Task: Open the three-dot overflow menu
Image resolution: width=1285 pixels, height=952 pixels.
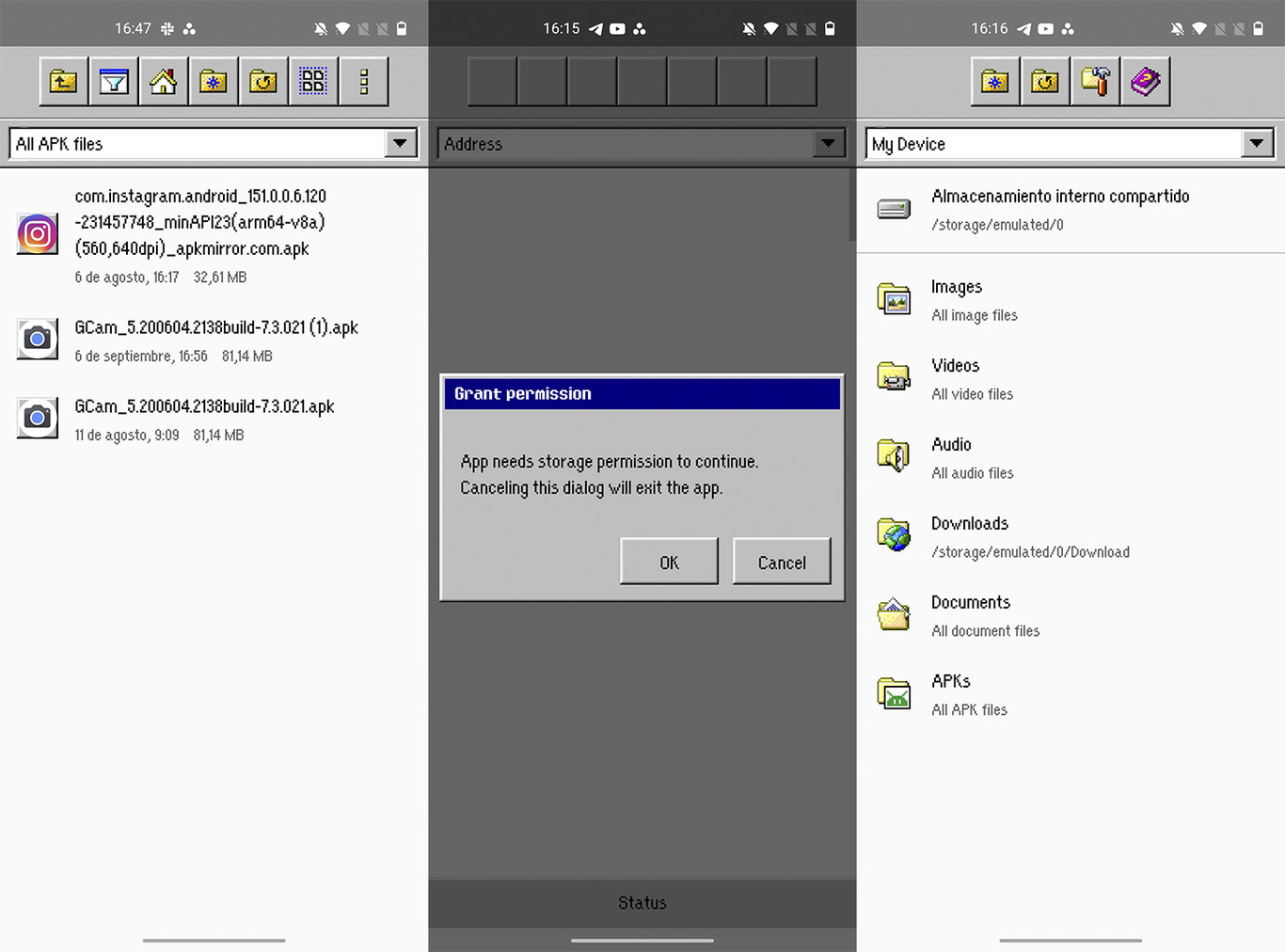Action: [x=363, y=82]
